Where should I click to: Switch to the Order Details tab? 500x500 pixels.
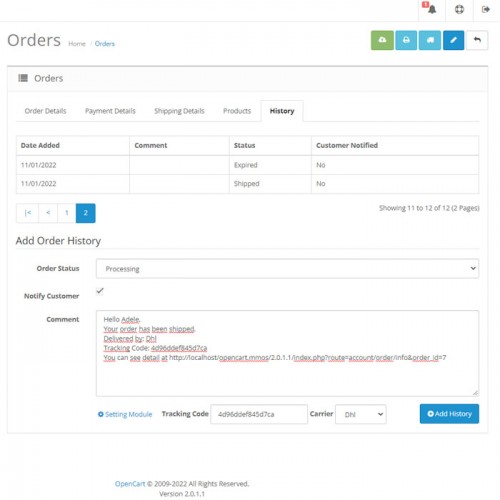[x=45, y=111]
